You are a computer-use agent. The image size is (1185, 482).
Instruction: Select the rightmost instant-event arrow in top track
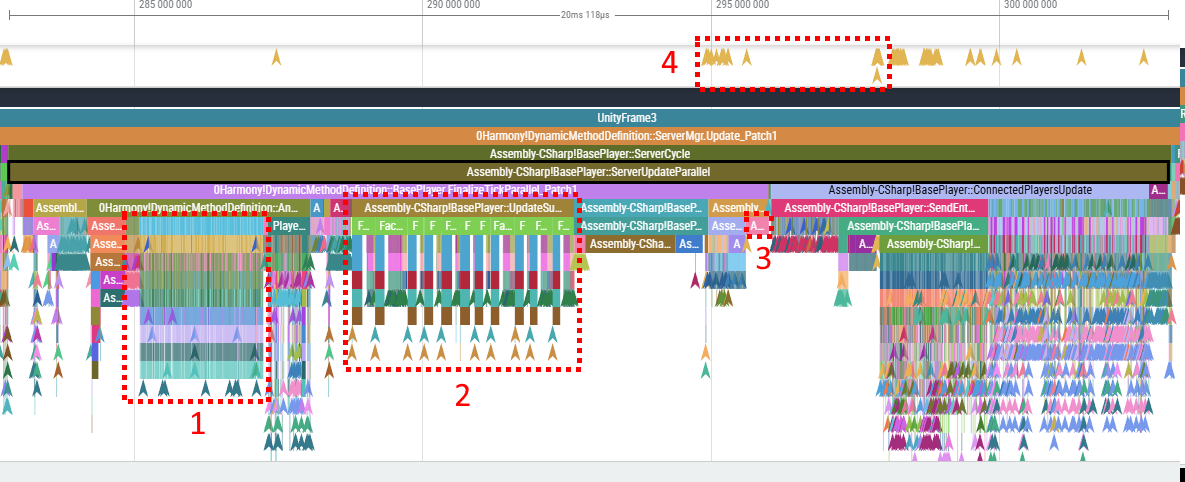(x=1144, y=57)
